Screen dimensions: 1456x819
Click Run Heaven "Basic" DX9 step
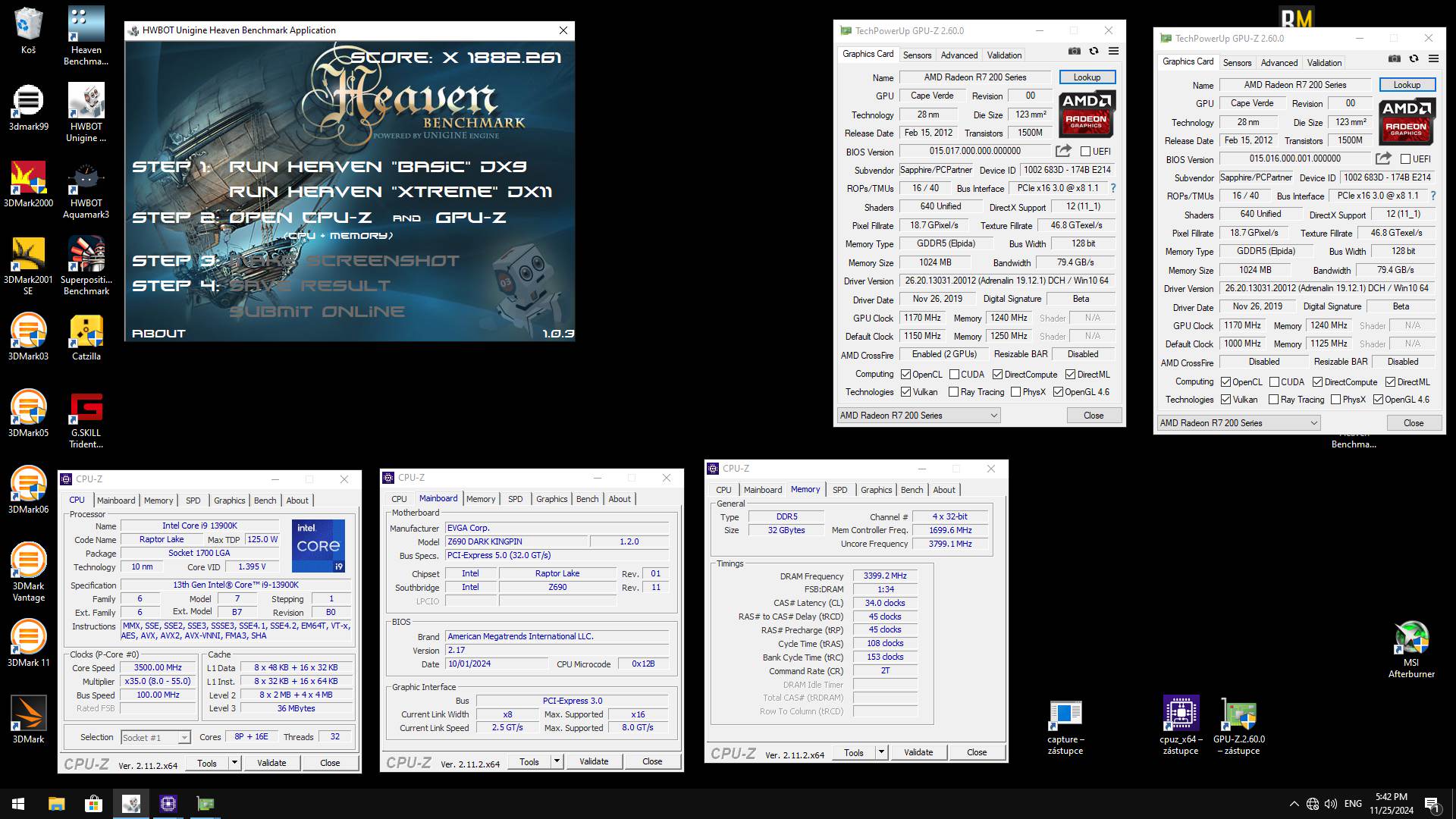(x=378, y=167)
